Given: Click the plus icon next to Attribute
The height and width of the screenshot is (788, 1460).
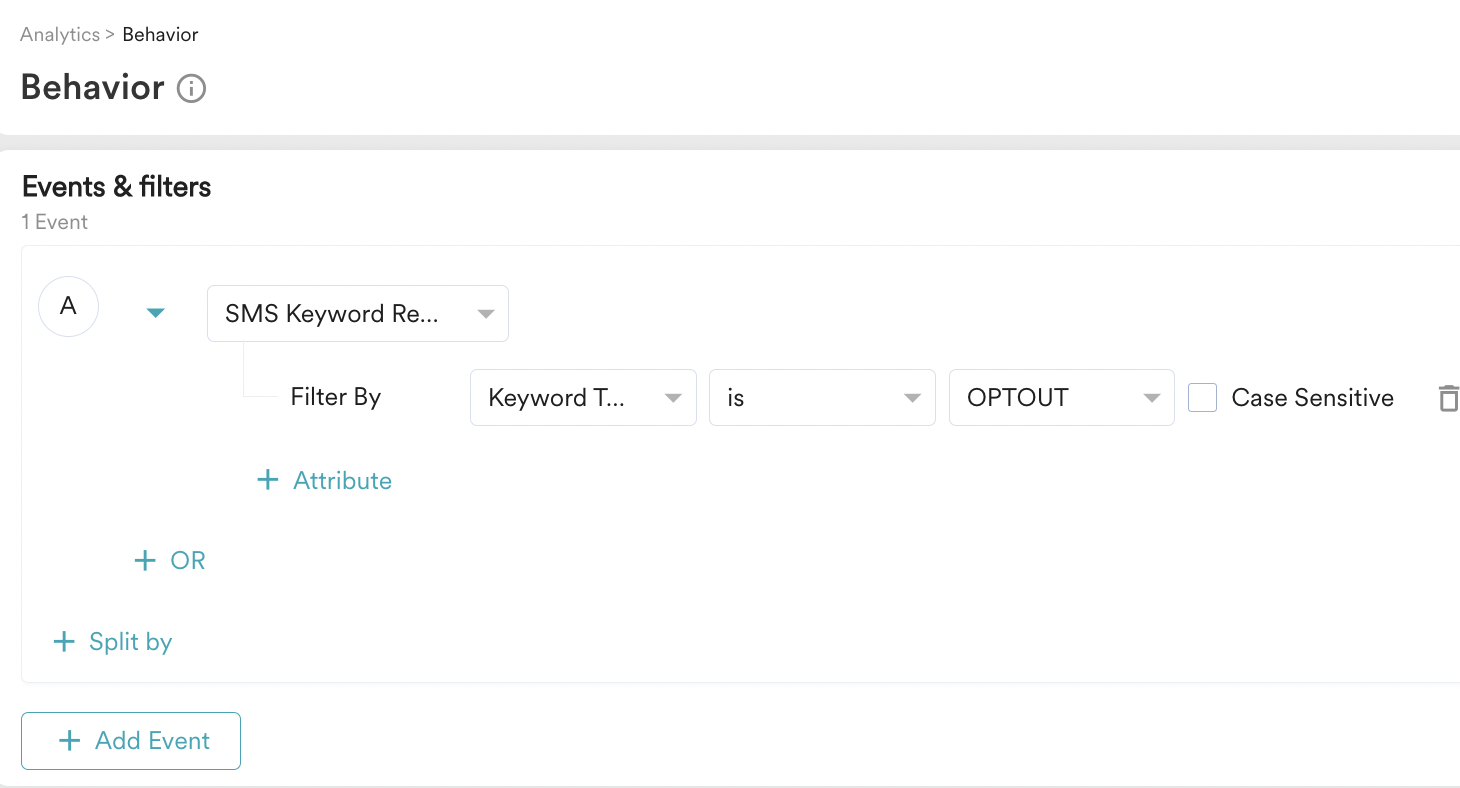Looking at the screenshot, I should (267, 481).
